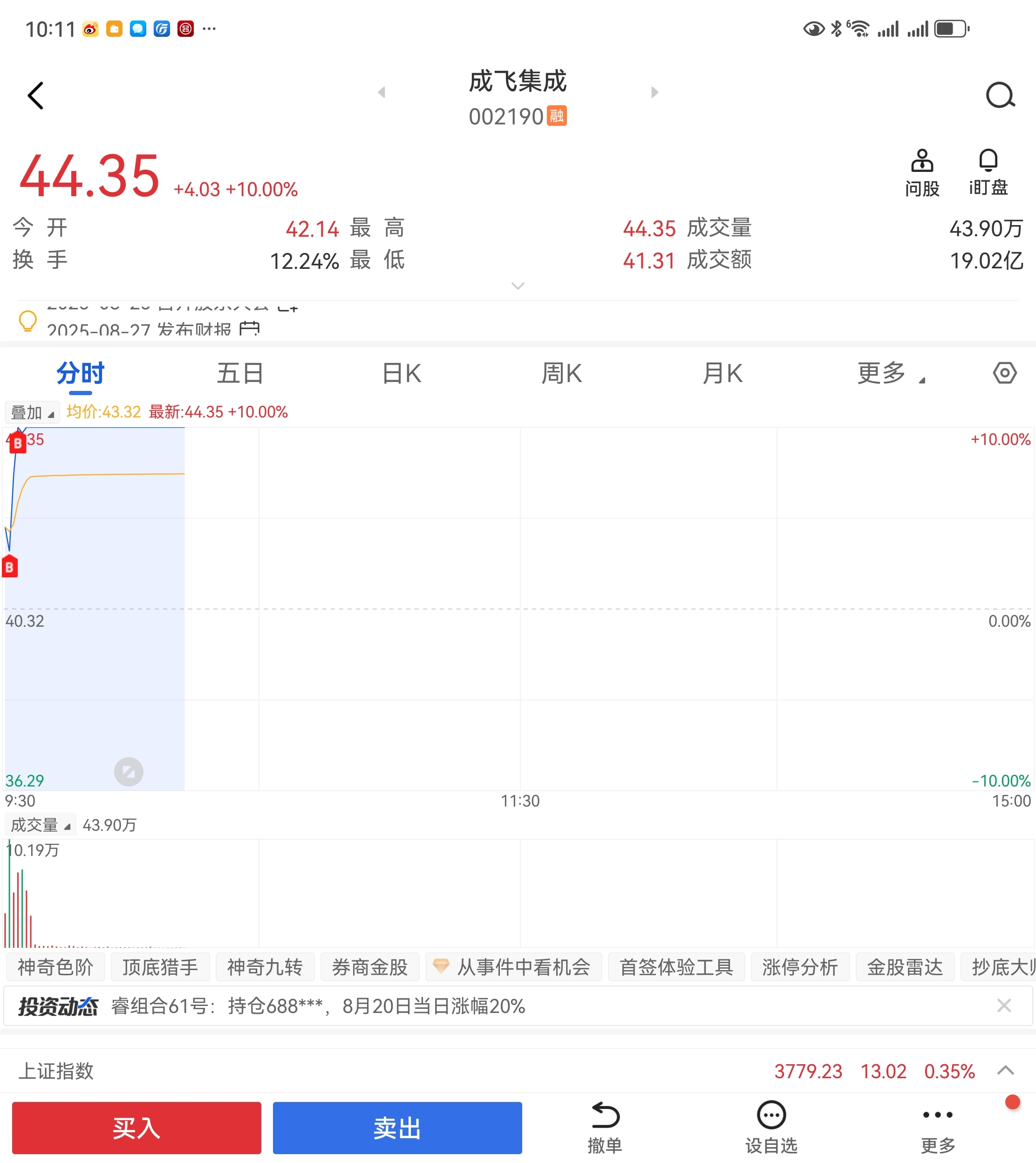Expand quote details with down chevron
The image size is (1036, 1163).
coord(518,286)
